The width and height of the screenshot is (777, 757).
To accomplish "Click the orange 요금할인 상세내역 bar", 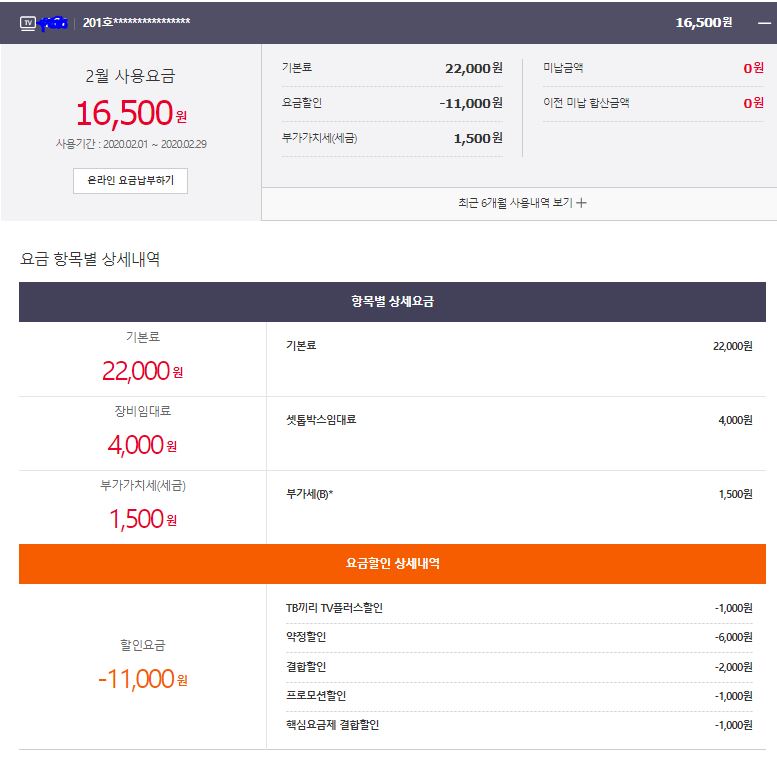I will [x=392, y=564].
